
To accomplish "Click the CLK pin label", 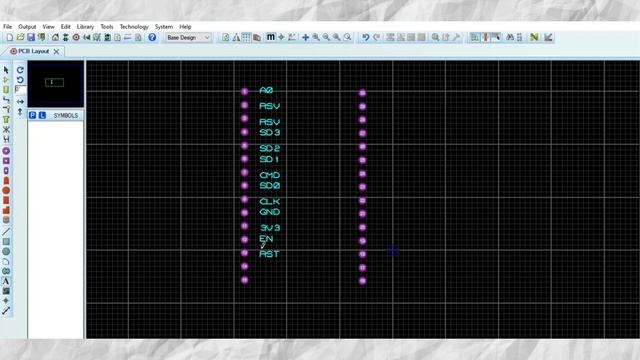I will point(270,202).
